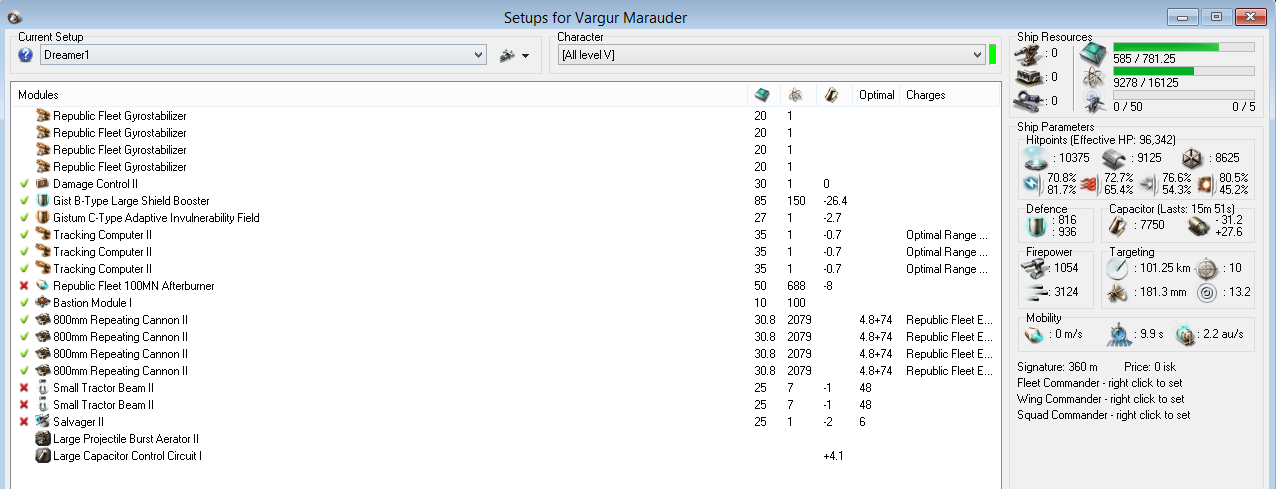The height and width of the screenshot is (489, 1276).
Task: Sort modules by powergrid column icon
Action: [x=795, y=95]
